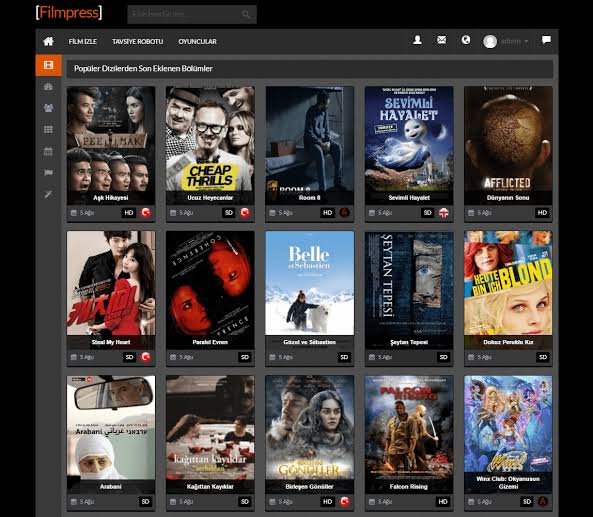
Task: Click red A badge on Winx Club card
Action: [x=543, y=501]
